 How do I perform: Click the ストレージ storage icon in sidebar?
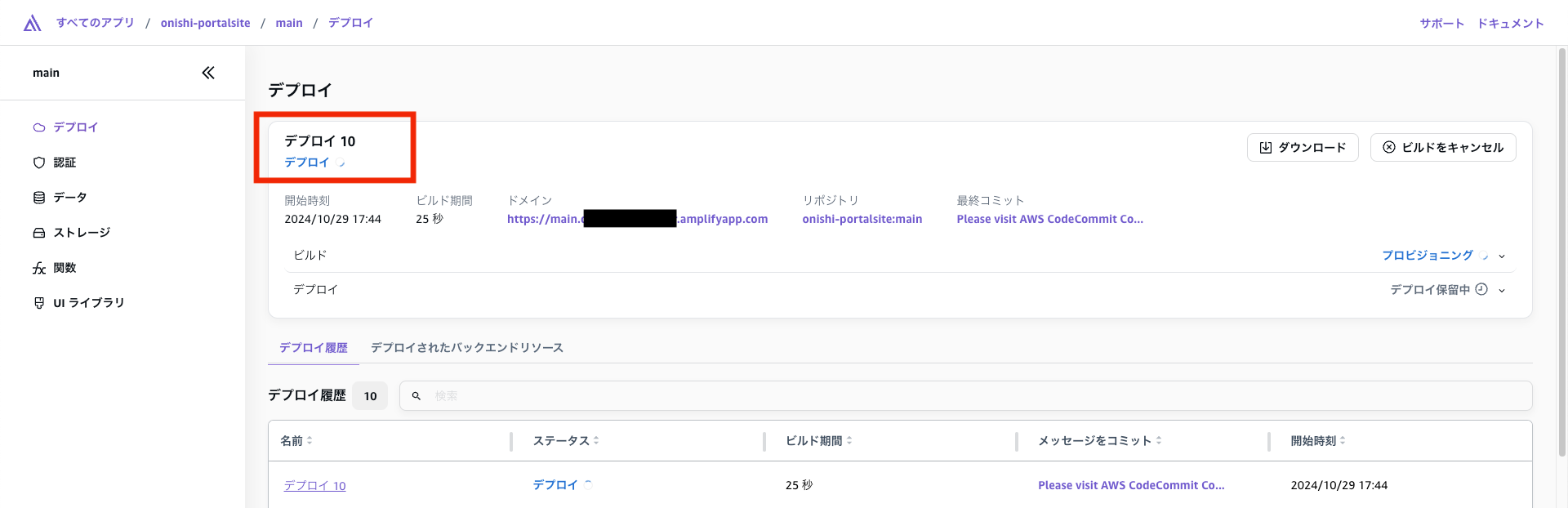coord(38,233)
